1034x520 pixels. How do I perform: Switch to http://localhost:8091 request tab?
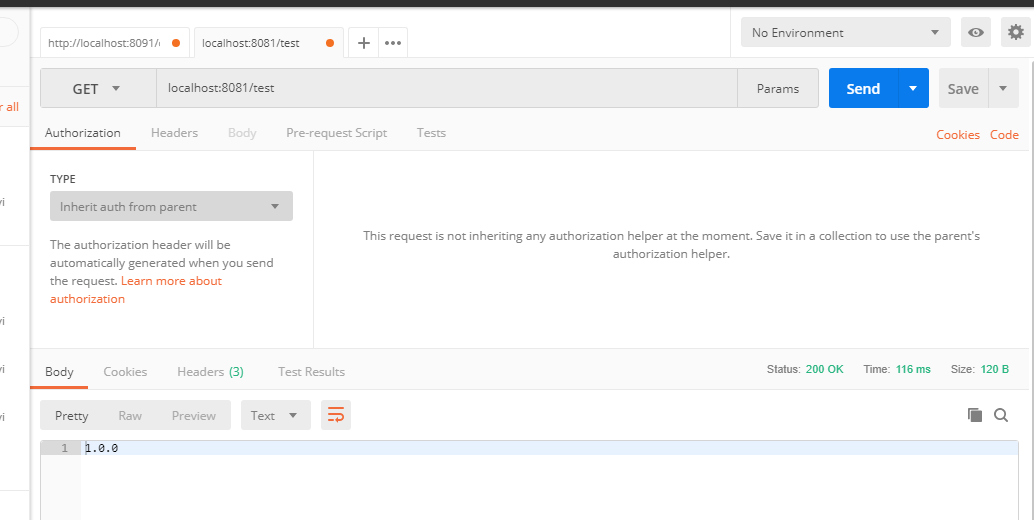115,43
